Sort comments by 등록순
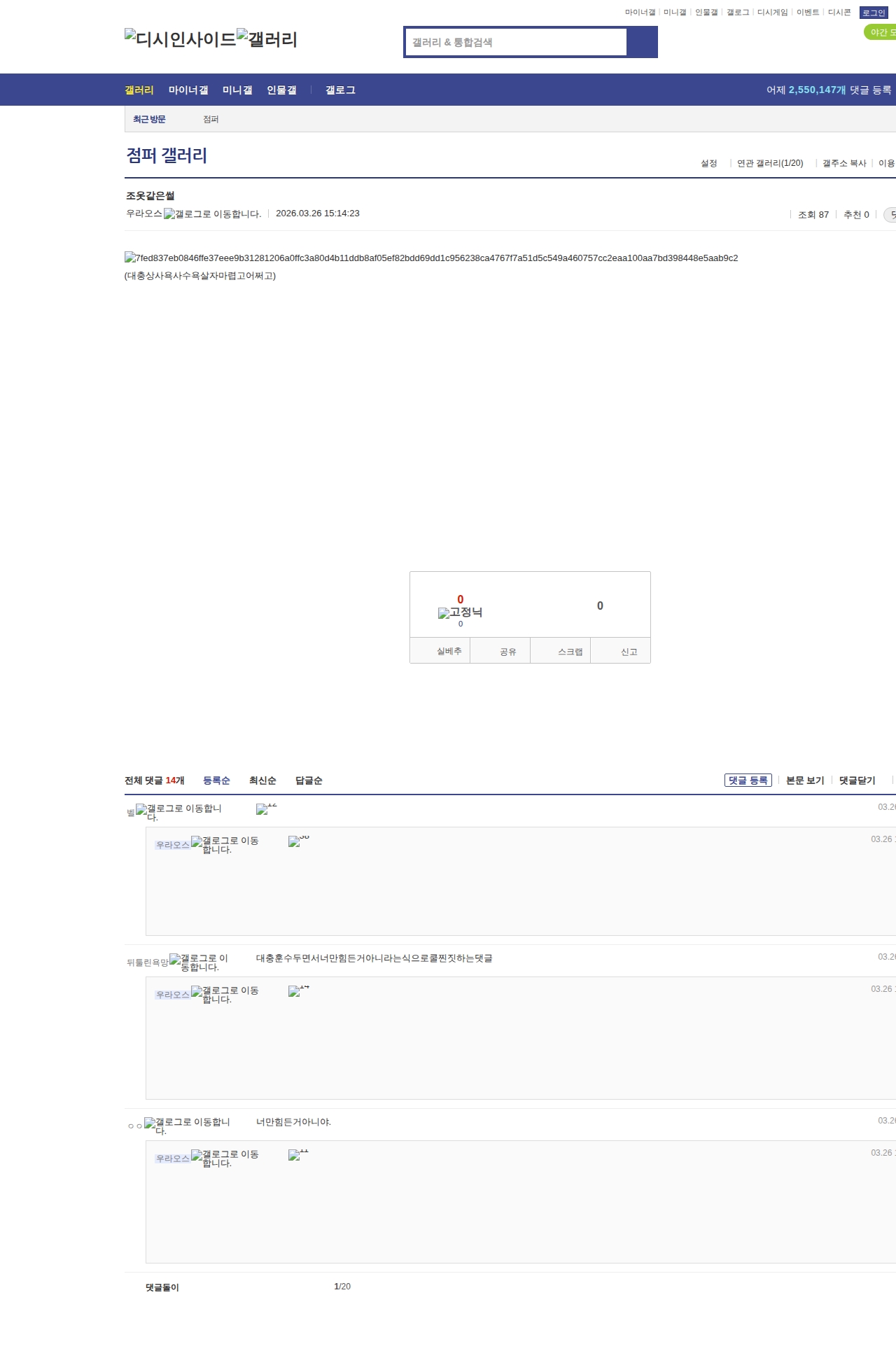The height and width of the screenshot is (1358, 896). point(216,780)
